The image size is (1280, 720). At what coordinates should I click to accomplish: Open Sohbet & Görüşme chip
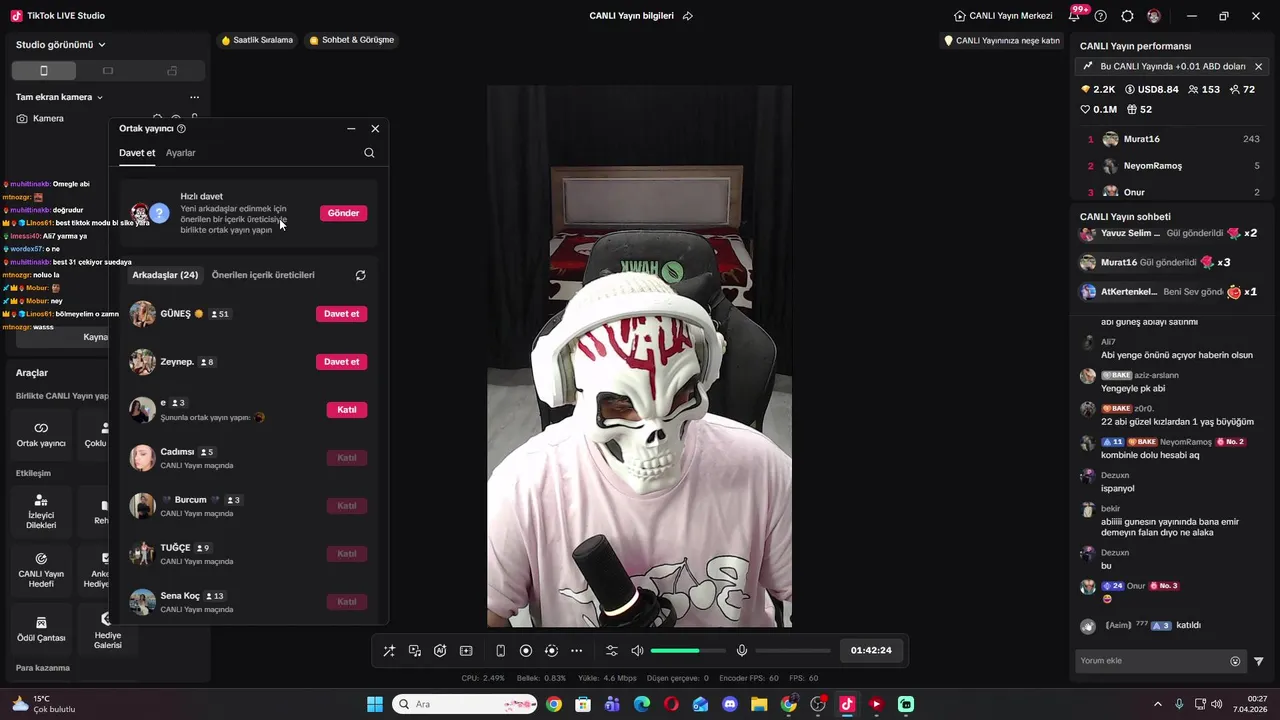pos(351,40)
